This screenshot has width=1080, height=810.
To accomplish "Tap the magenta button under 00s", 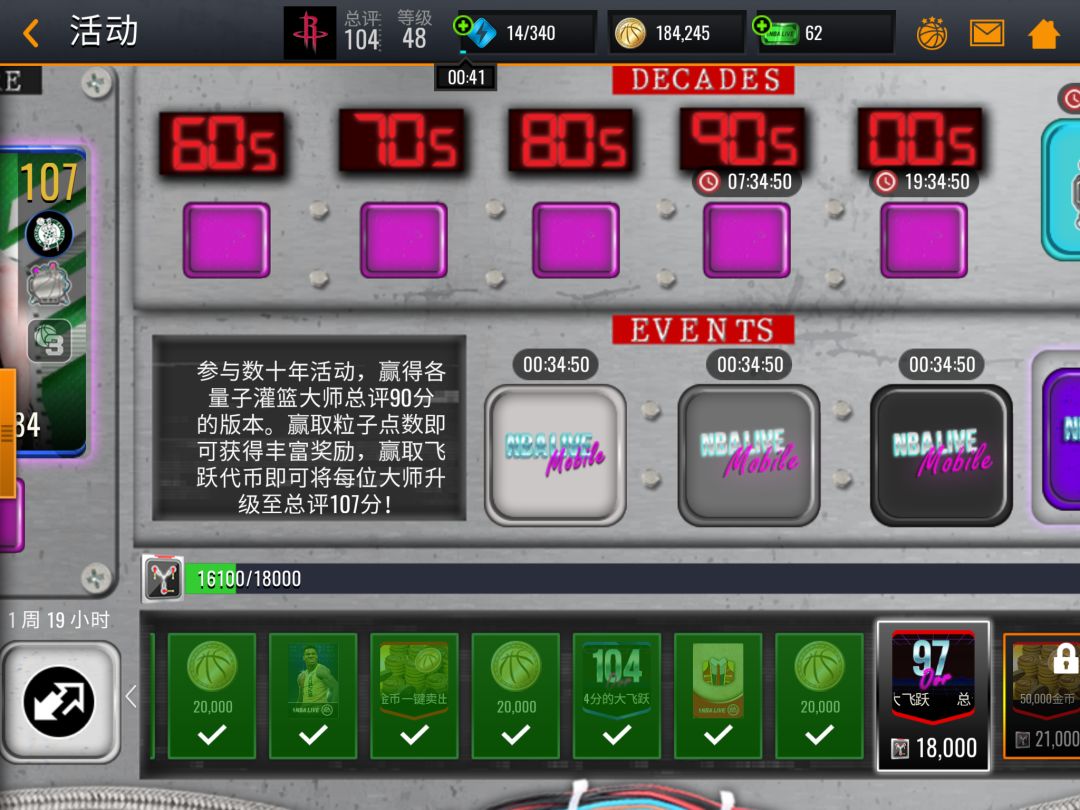I will (924, 240).
